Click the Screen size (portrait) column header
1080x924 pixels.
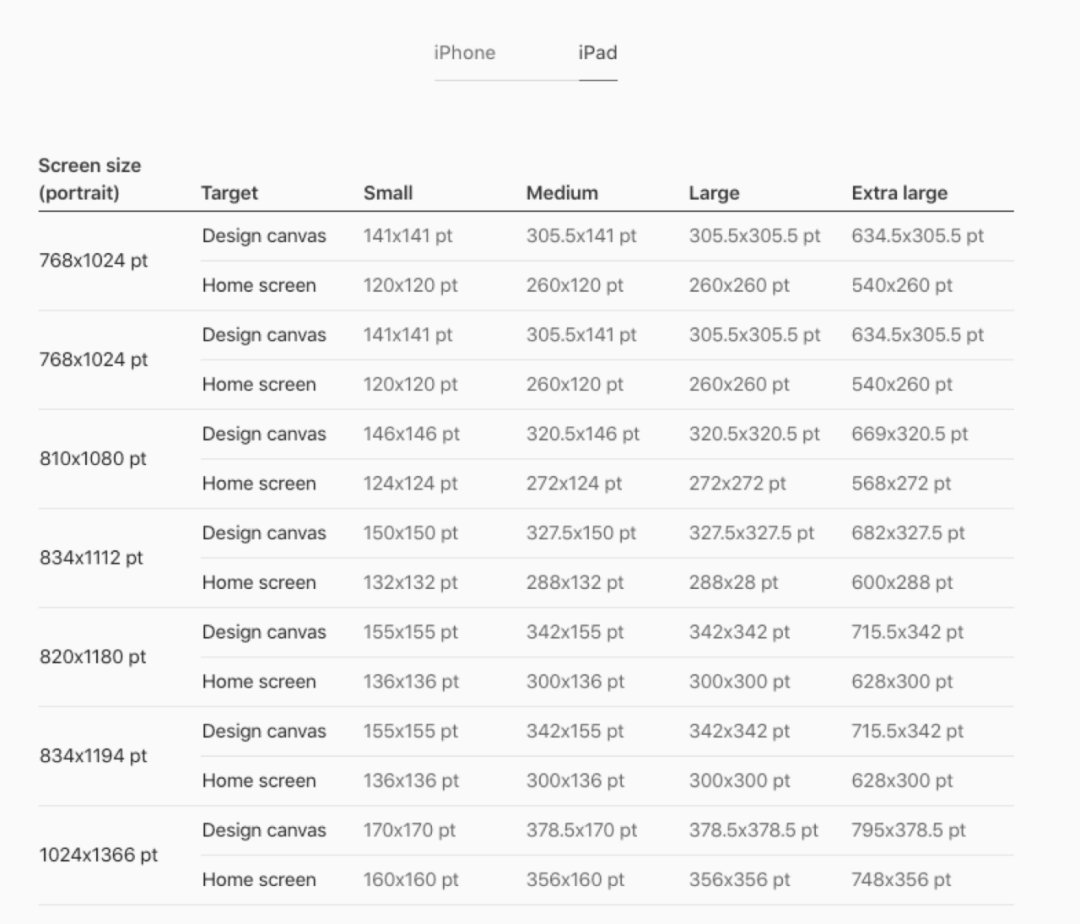[90, 179]
